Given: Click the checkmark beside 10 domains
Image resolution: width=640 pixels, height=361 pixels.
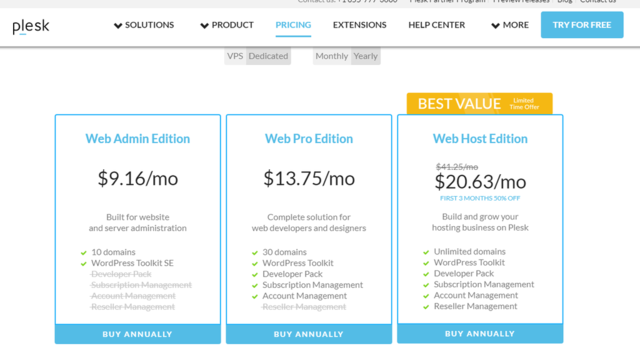Looking at the screenshot, I should (84, 253).
